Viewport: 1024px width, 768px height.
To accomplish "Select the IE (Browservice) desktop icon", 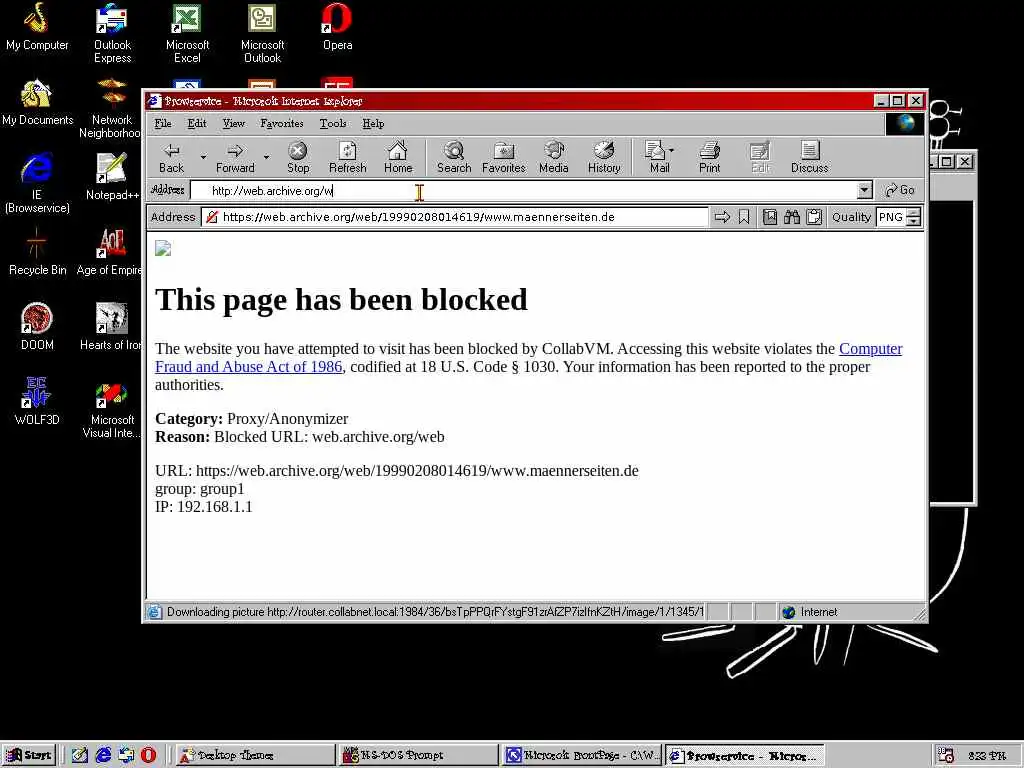I will pyautogui.click(x=37, y=183).
